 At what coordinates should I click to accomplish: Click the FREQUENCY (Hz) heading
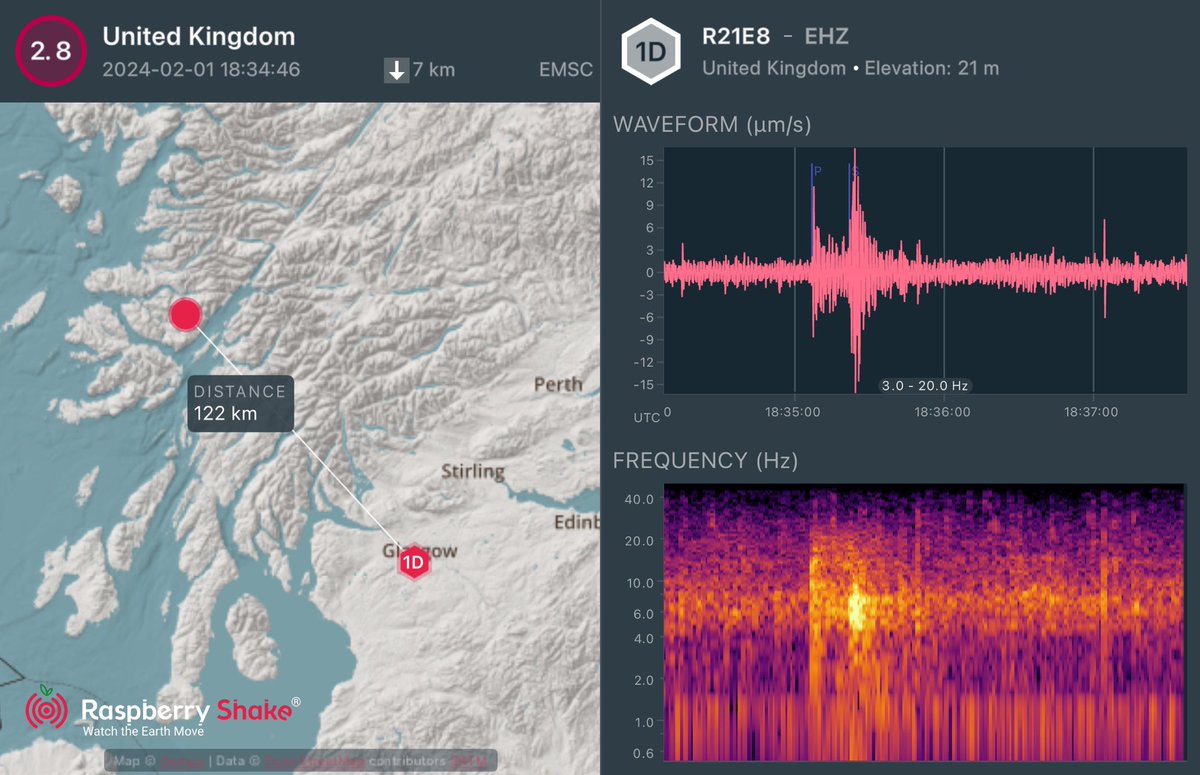tap(705, 460)
